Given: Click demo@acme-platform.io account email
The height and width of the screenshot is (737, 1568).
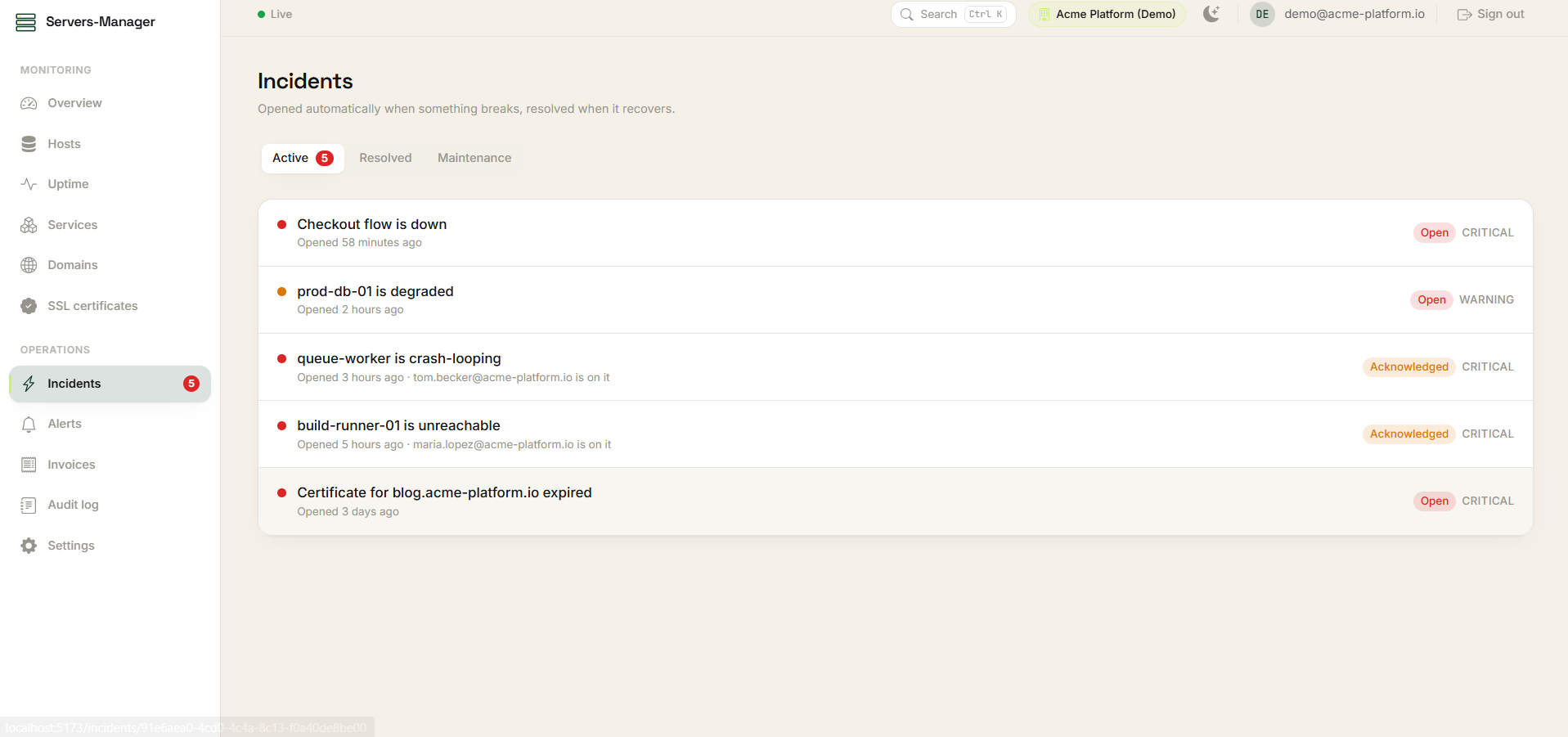Looking at the screenshot, I should pyautogui.click(x=1355, y=14).
